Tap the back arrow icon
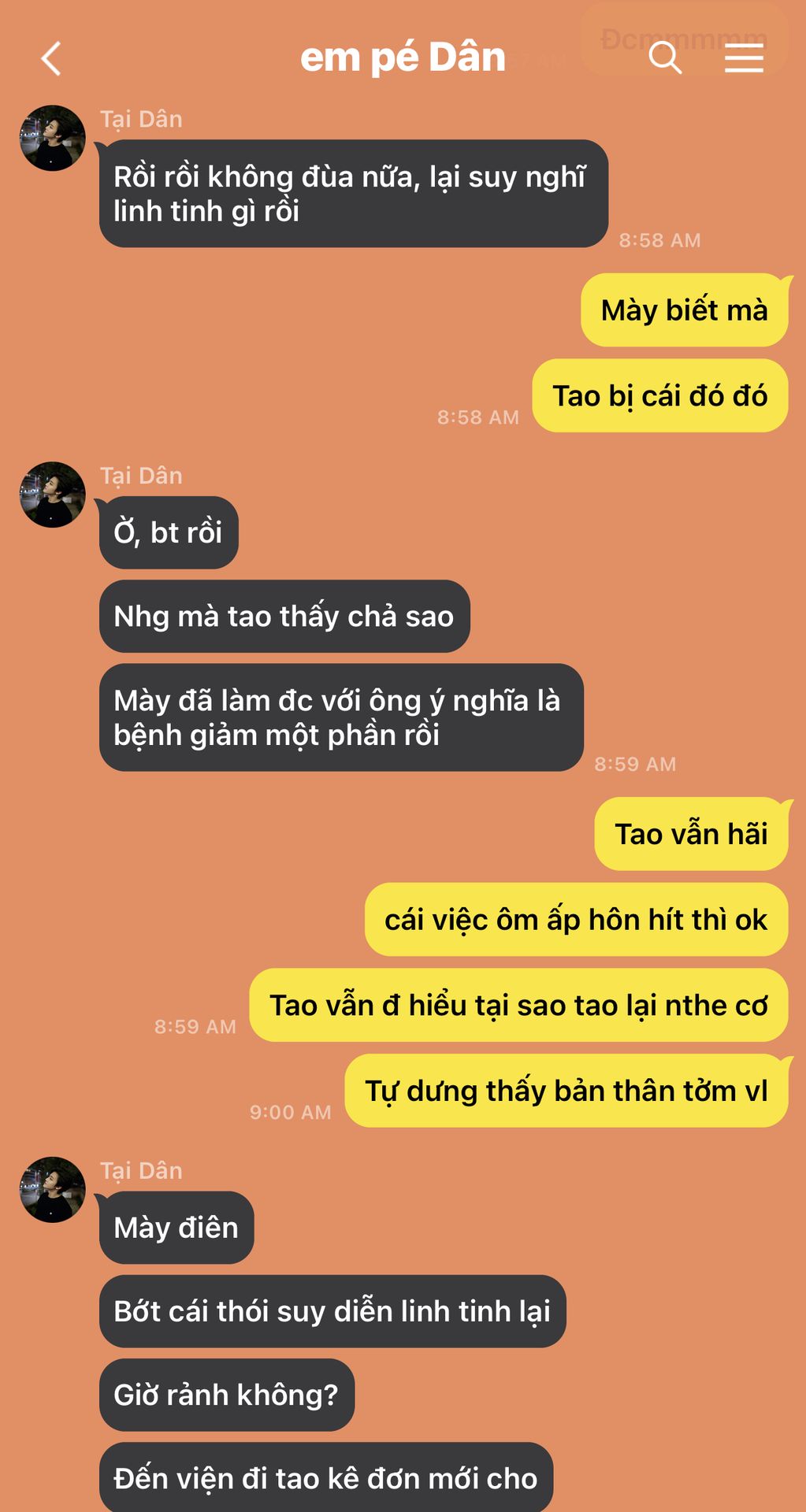The height and width of the screenshot is (1512, 806). pos(51,59)
